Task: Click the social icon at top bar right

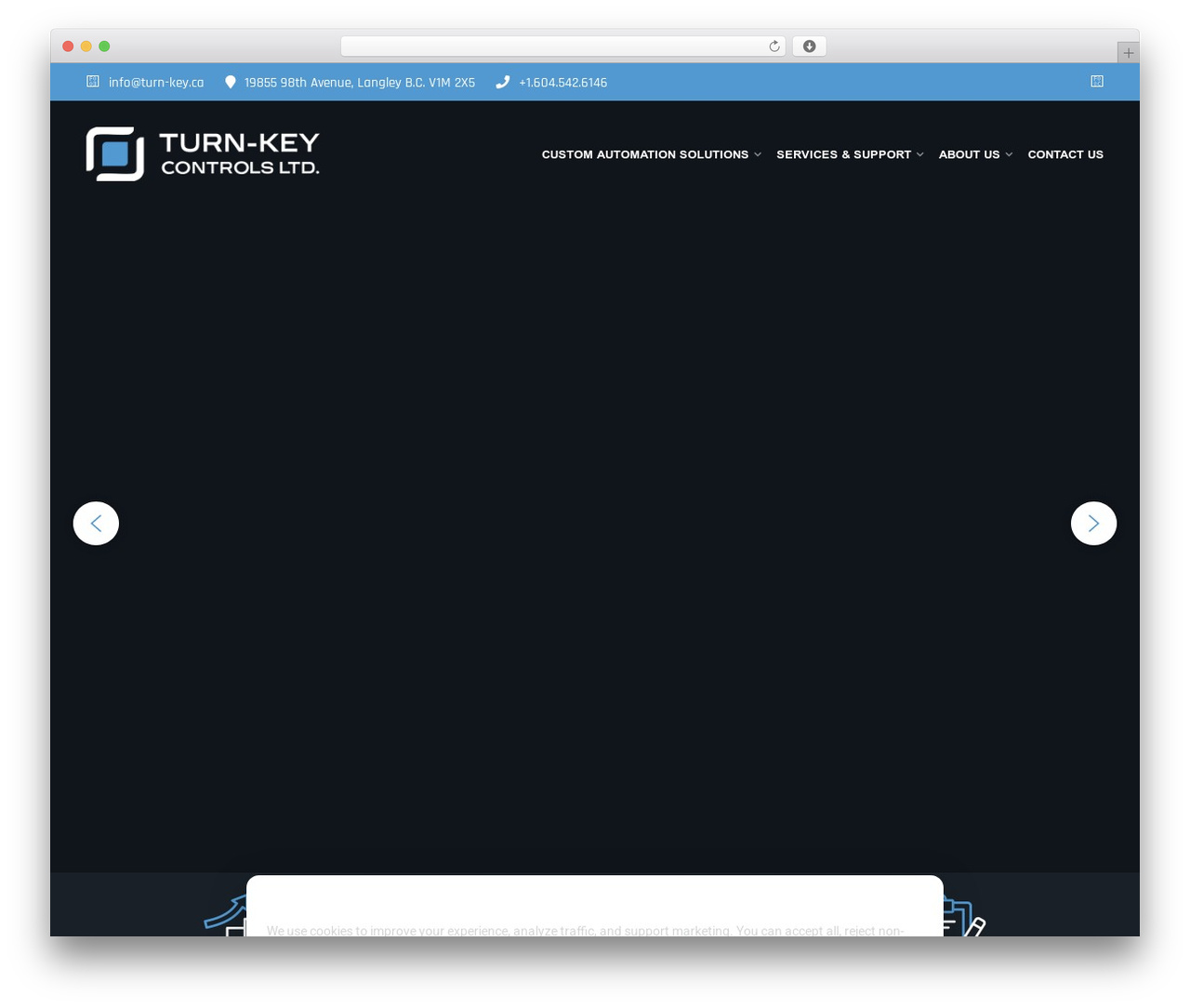Action: (x=1097, y=82)
